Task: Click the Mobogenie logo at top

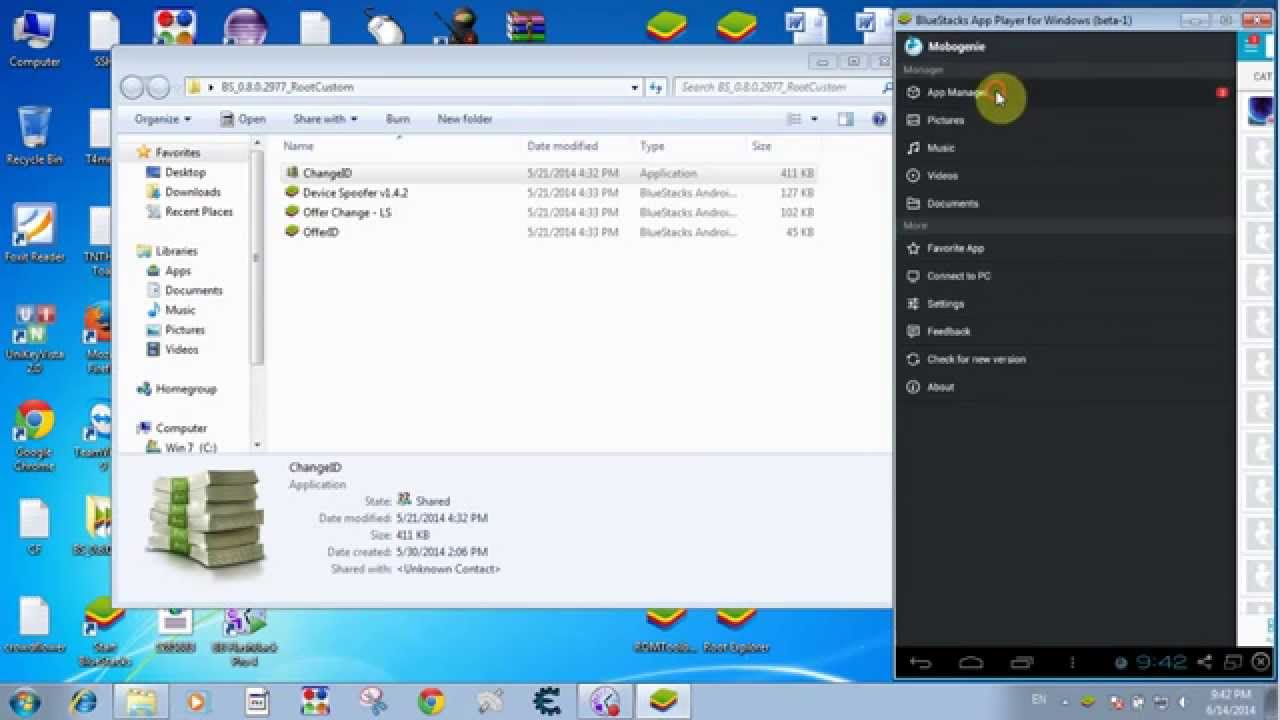Action: 912,46
